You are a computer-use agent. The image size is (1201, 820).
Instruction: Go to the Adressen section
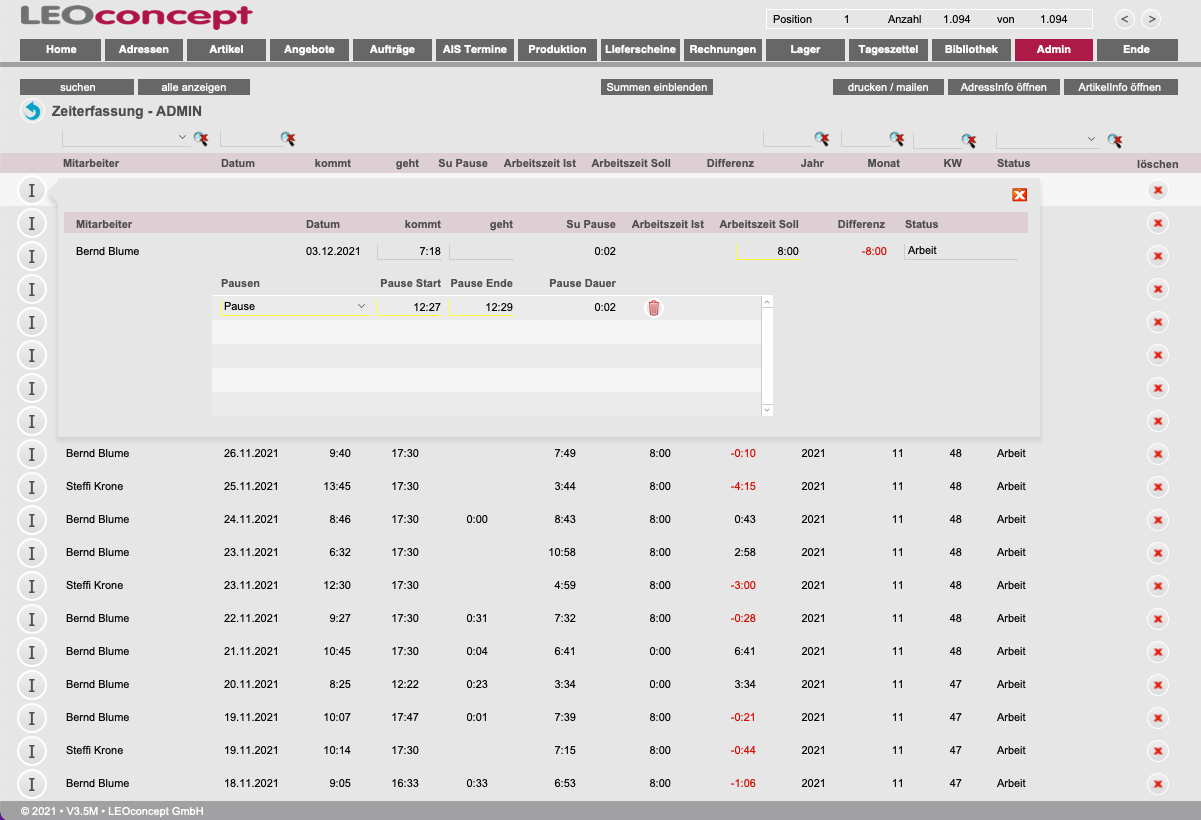coord(144,49)
